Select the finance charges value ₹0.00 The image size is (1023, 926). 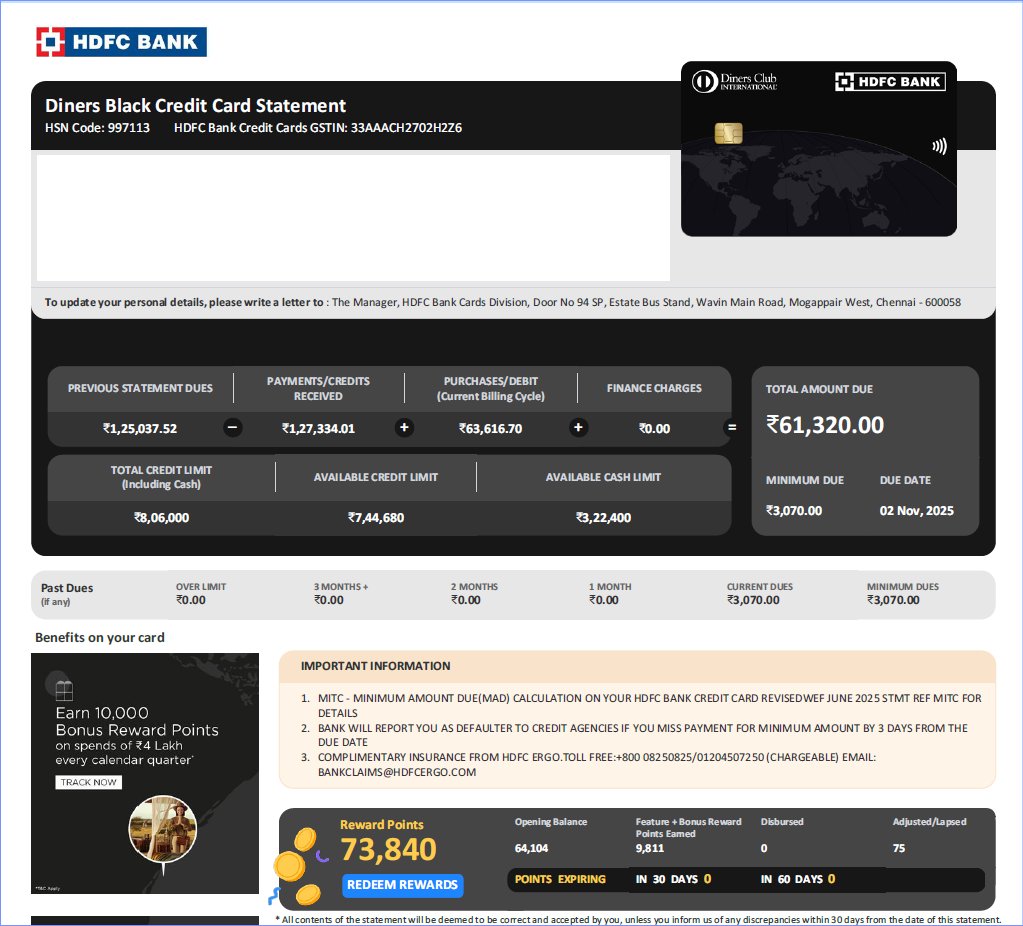[x=654, y=429]
